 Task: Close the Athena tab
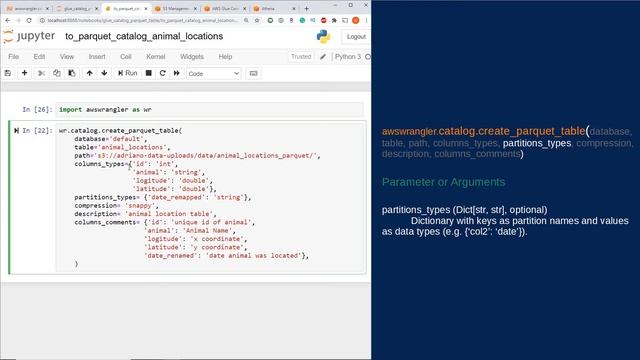point(293,8)
